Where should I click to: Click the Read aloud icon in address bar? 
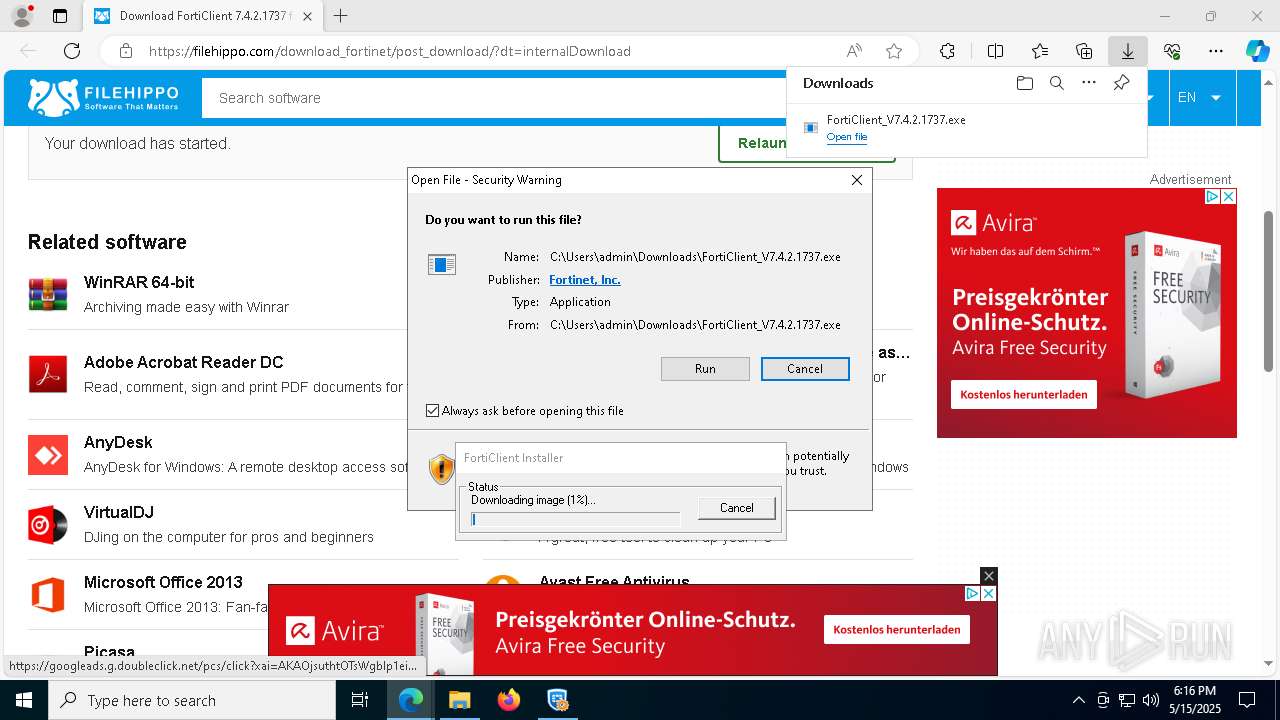854,51
